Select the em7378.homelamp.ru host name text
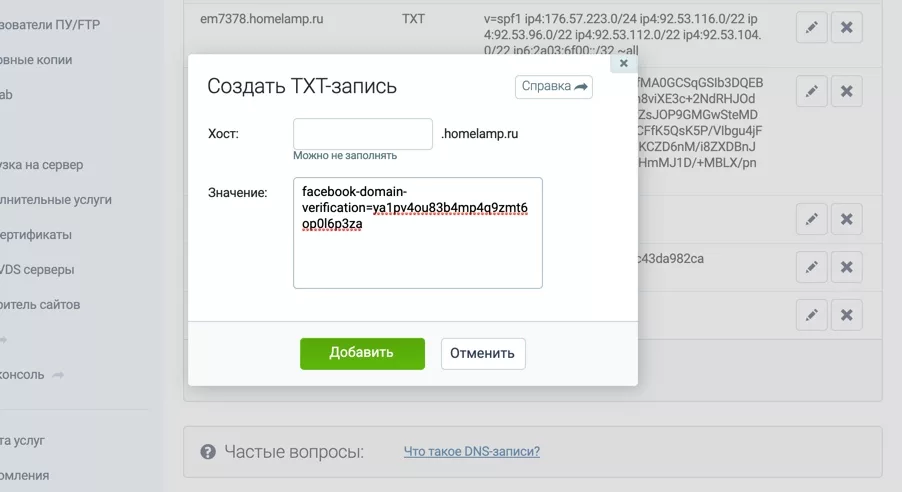The width and height of the screenshot is (902, 492). [x=262, y=19]
